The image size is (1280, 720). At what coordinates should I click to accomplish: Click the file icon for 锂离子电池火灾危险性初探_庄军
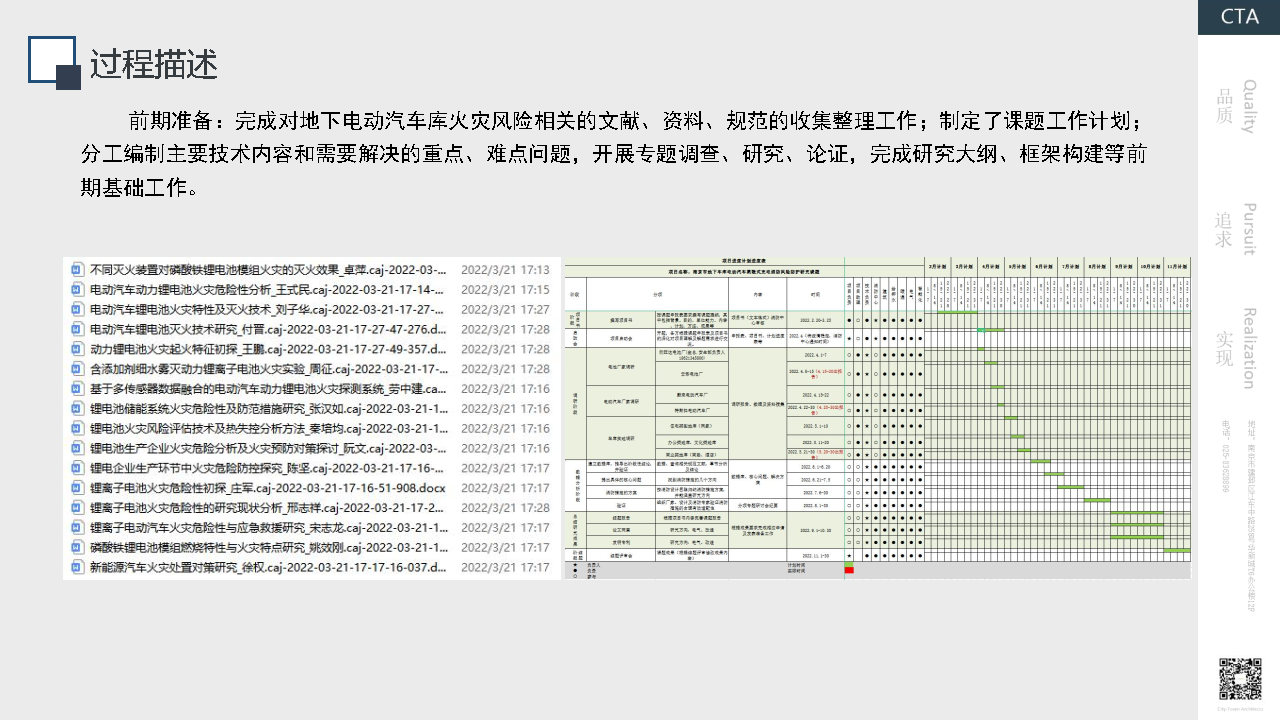[x=76, y=488]
